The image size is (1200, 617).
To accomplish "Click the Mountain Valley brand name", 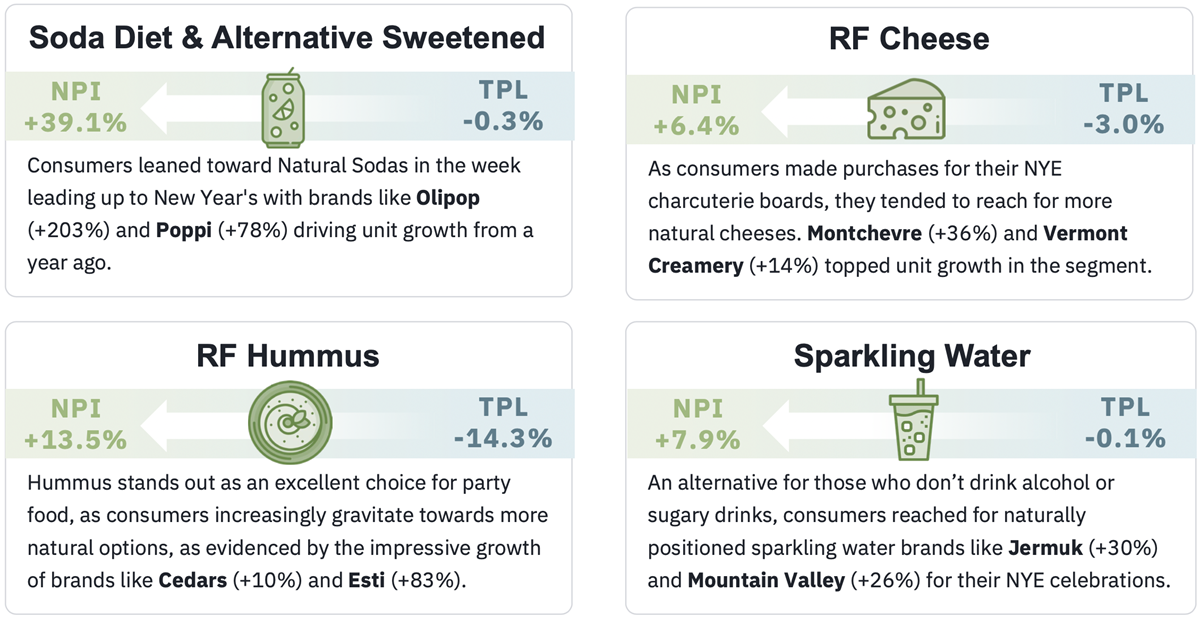I will pyautogui.click(x=765, y=579).
